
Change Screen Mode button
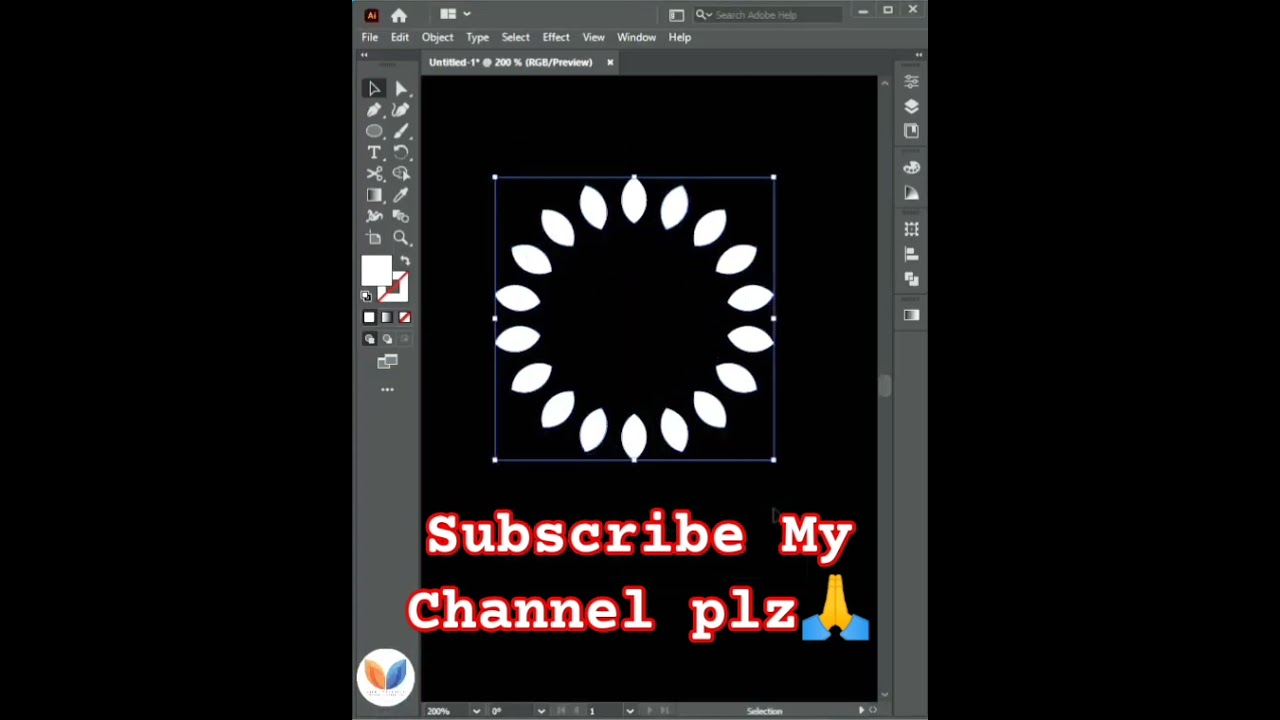pos(387,361)
